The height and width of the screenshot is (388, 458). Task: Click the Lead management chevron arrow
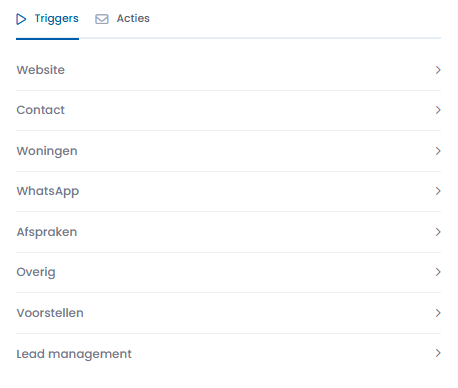coord(438,353)
